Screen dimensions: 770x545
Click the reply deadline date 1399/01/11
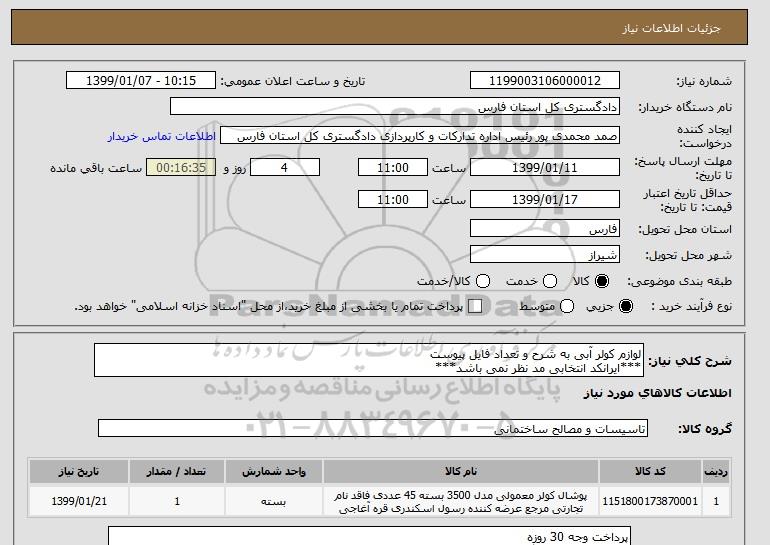pos(545,167)
